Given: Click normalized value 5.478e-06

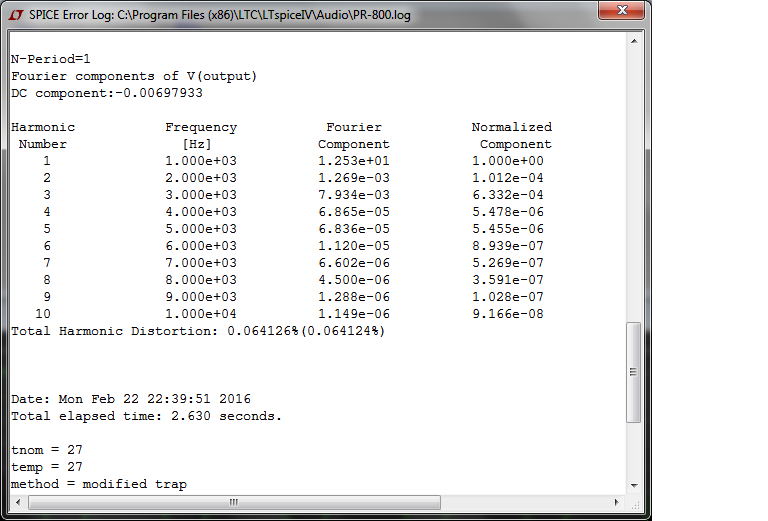Looking at the screenshot, I should pyautogui.click(x=507, y=212).
